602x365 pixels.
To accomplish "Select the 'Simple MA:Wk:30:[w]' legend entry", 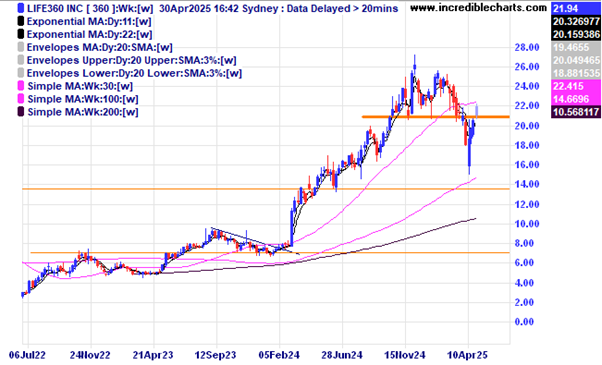I will 80,86.
